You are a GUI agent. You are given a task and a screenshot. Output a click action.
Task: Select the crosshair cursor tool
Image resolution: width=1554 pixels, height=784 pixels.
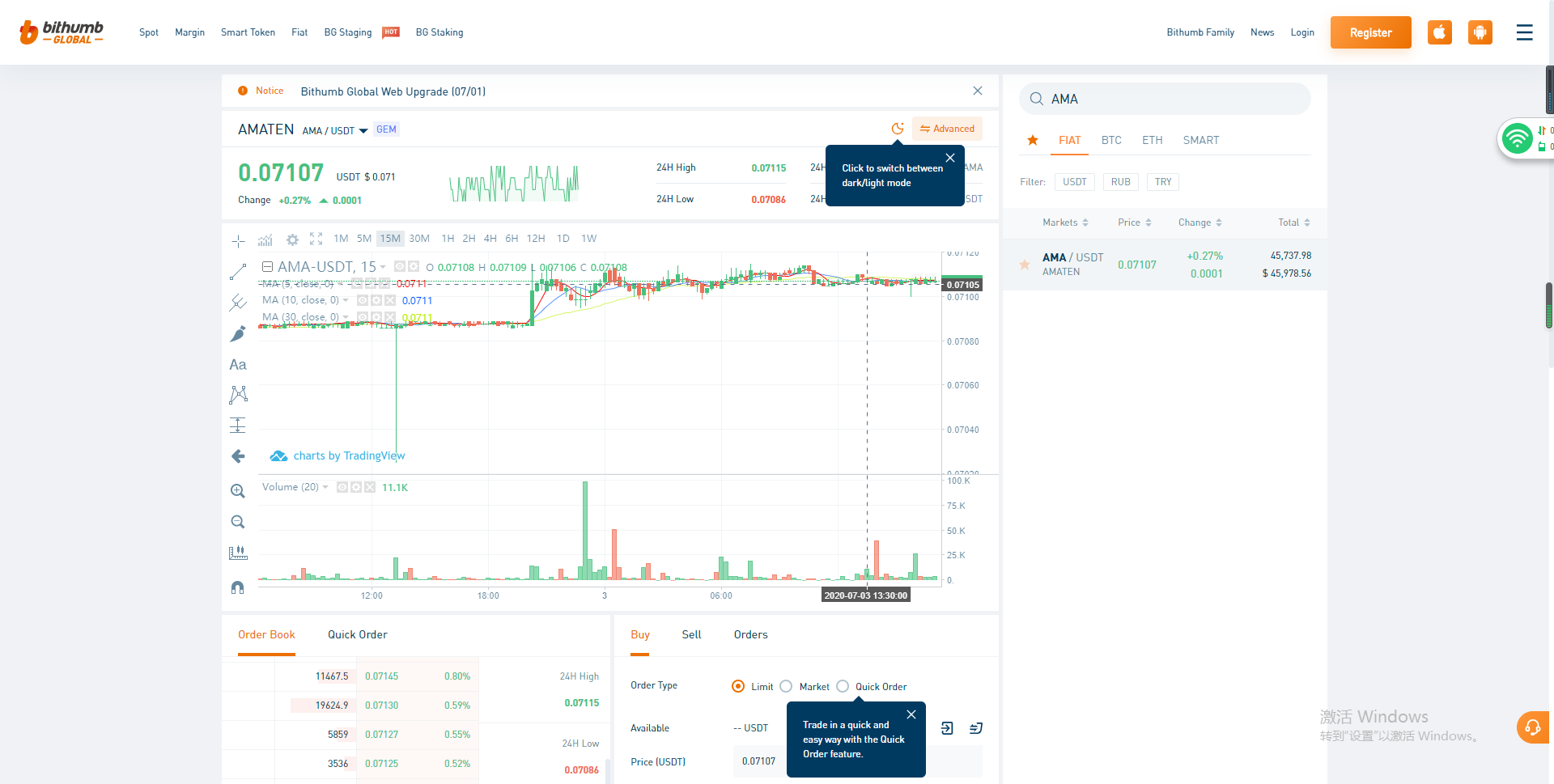(238, 241)
